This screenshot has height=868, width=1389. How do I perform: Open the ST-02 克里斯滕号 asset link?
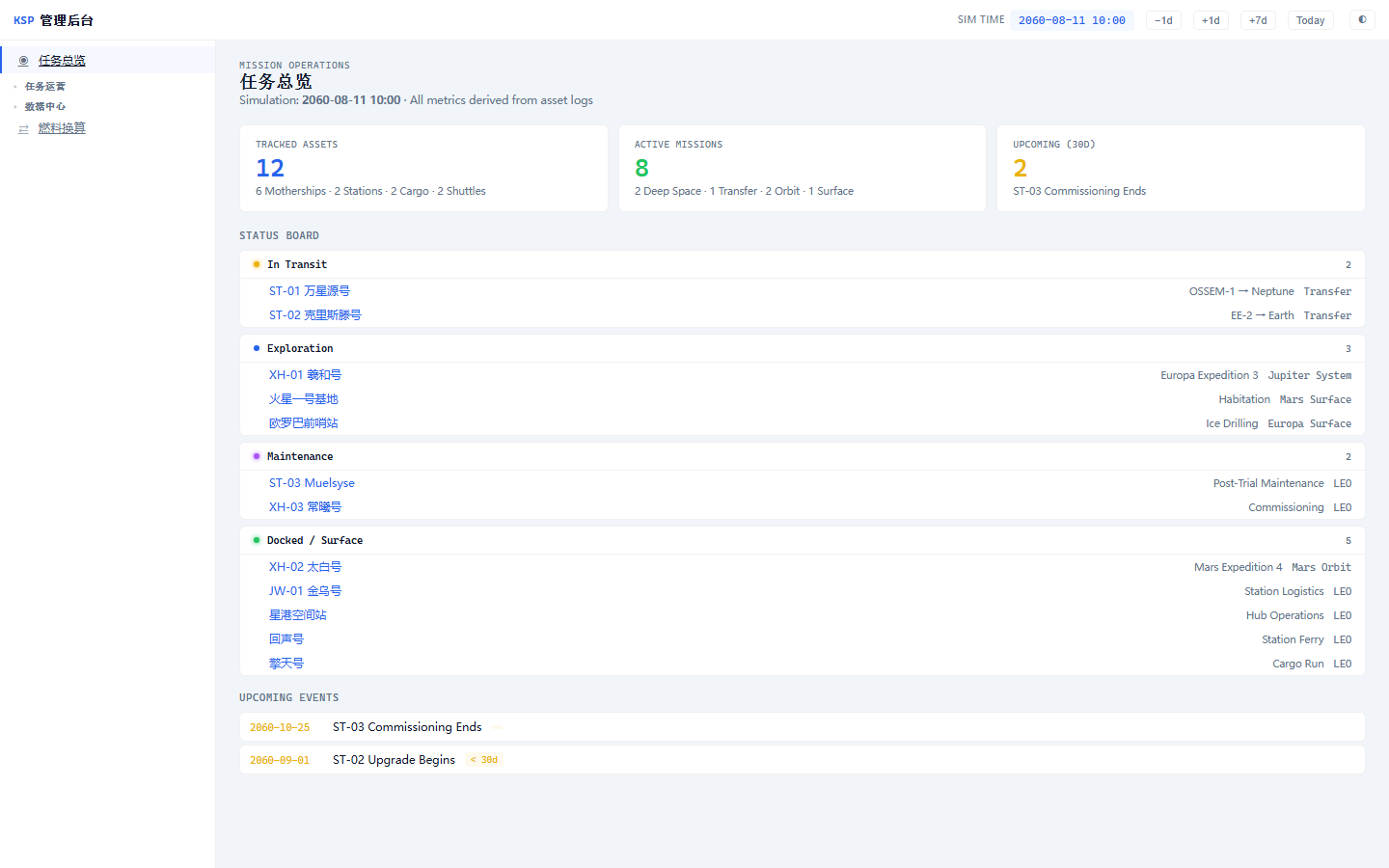[315, 315]
